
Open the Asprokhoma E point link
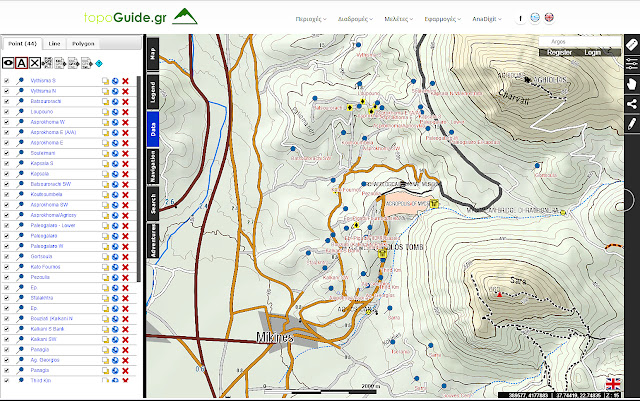click(x=47, y=143)
